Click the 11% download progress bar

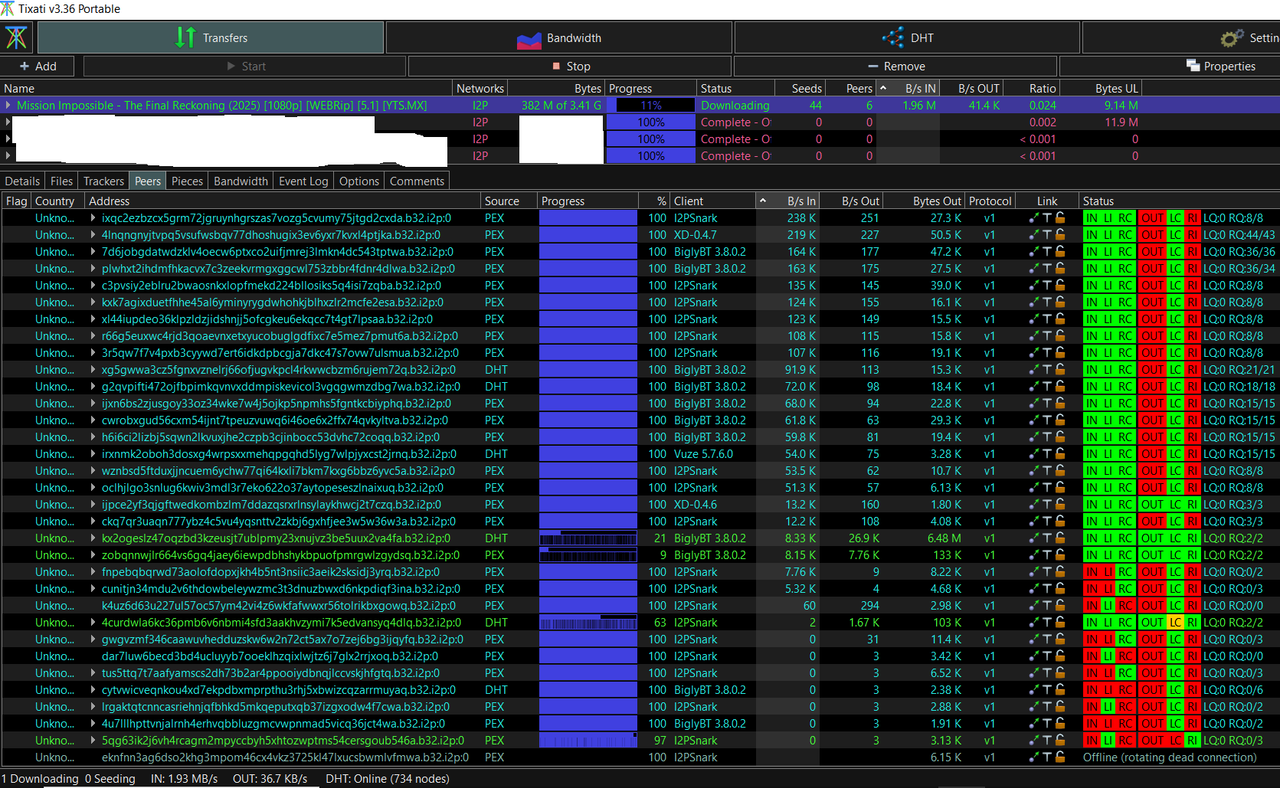[x=653, y=105]
